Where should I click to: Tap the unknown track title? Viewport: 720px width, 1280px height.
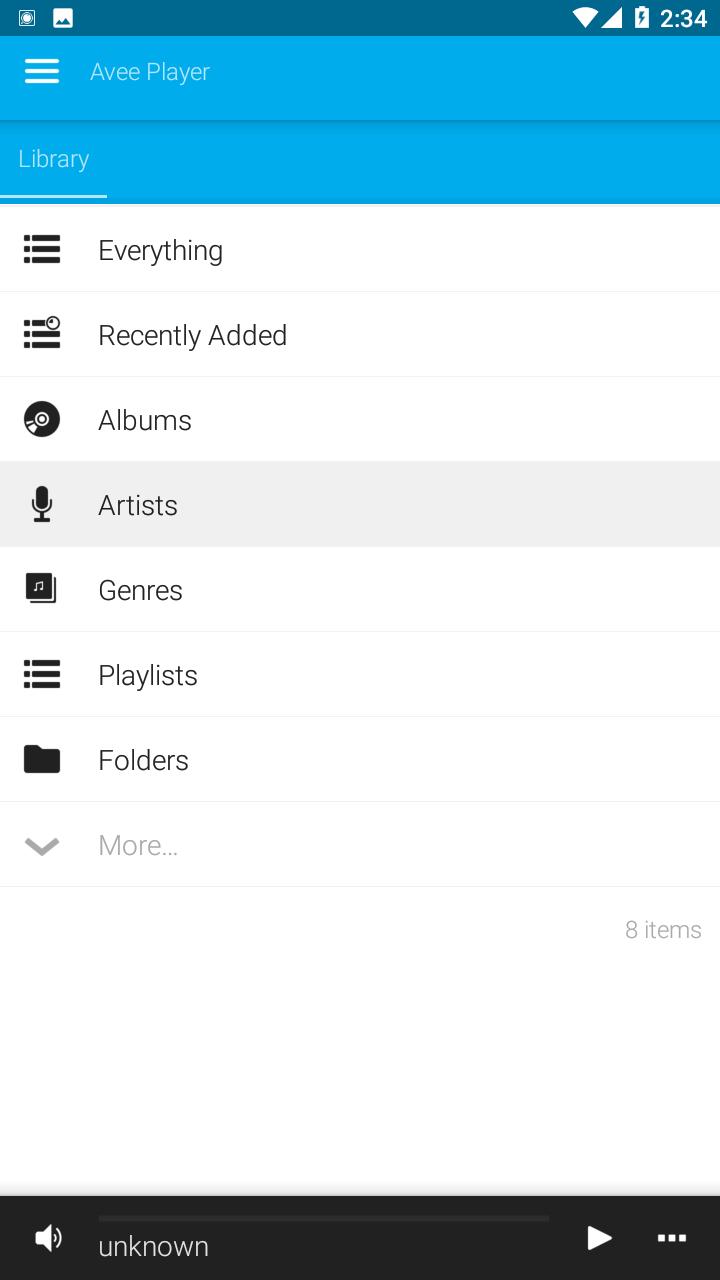[x=153, y=1246]
